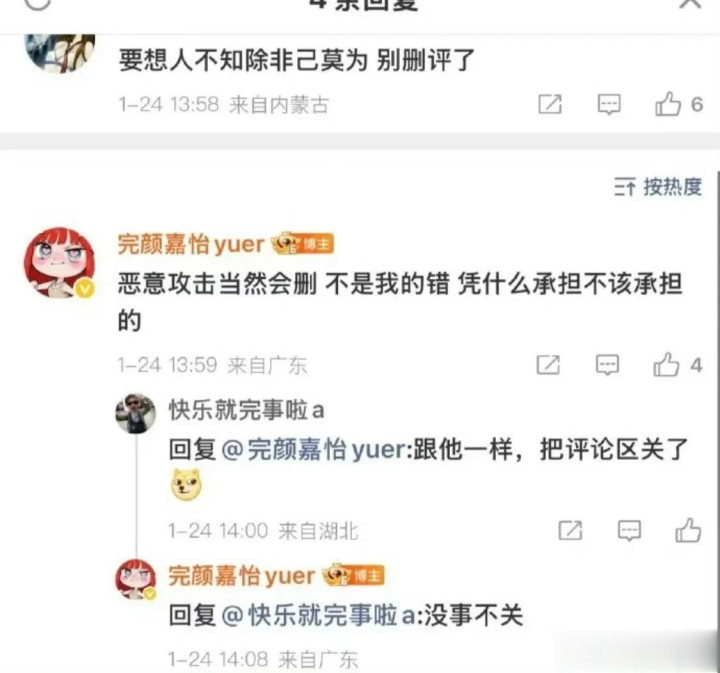Open 快乐就完事啦a's avatar

(x=135, y=413)
